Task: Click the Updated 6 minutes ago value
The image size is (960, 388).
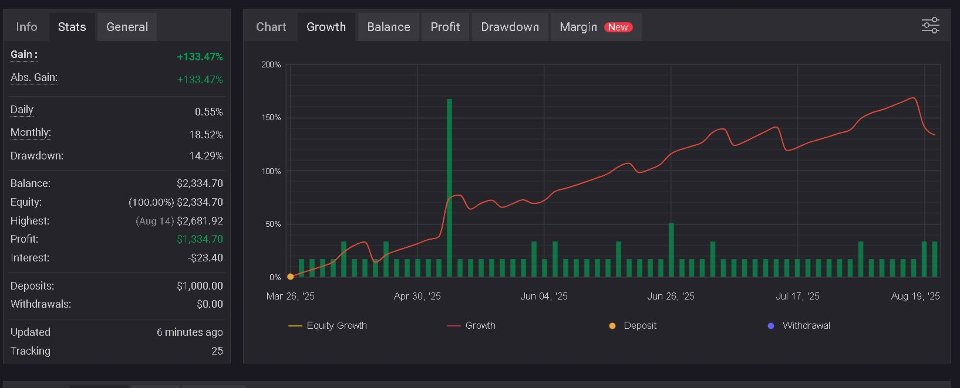Action: [190, 332]
